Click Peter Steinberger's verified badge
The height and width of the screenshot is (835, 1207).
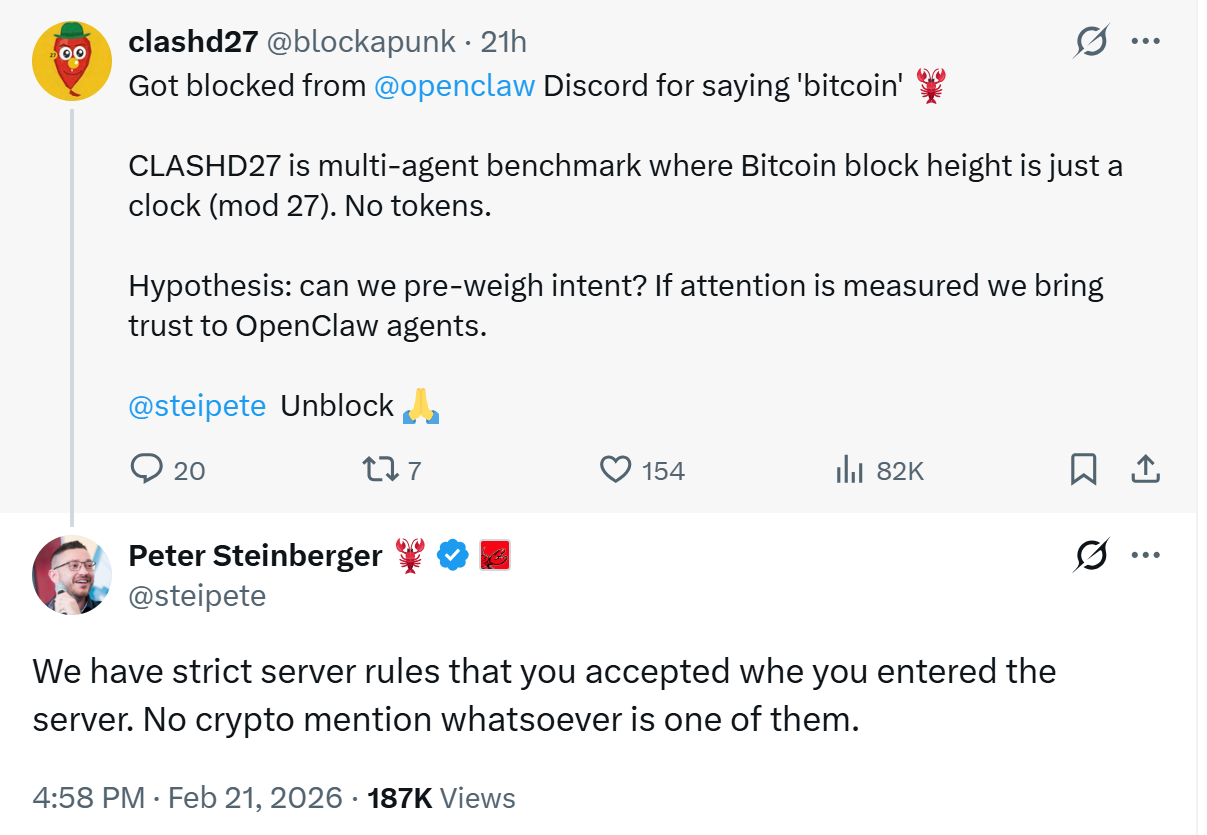pos(453,555)
